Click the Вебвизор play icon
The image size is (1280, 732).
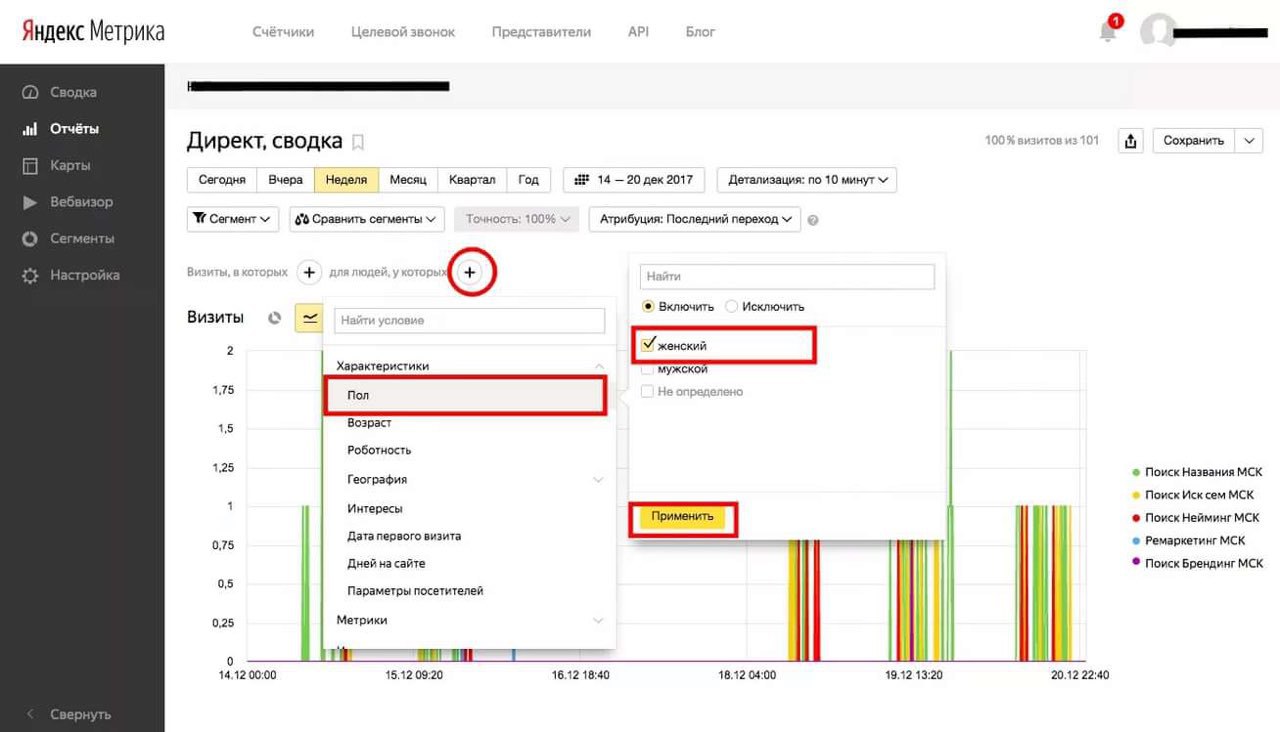tap(30, 202)
